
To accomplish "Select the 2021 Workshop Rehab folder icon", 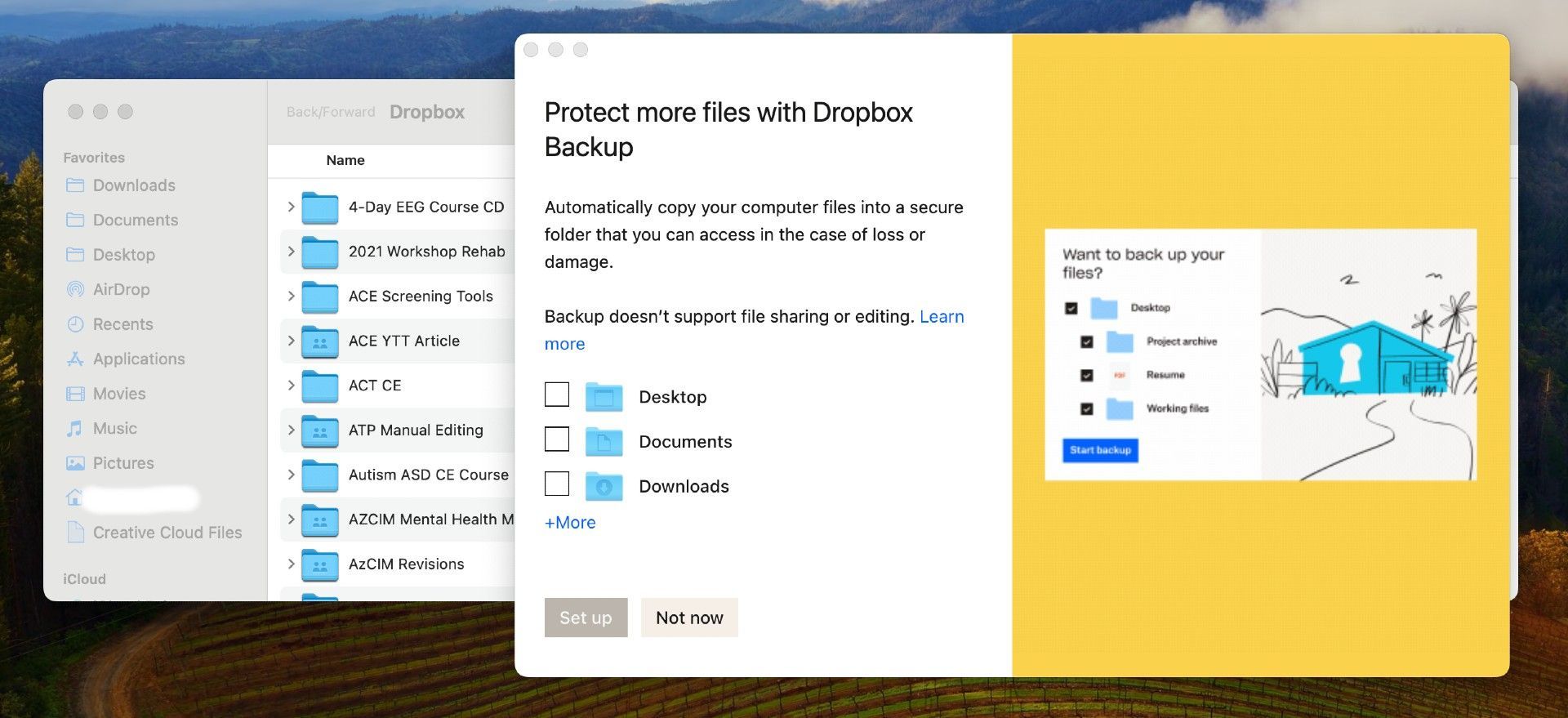I will click(x=320, y=252).
